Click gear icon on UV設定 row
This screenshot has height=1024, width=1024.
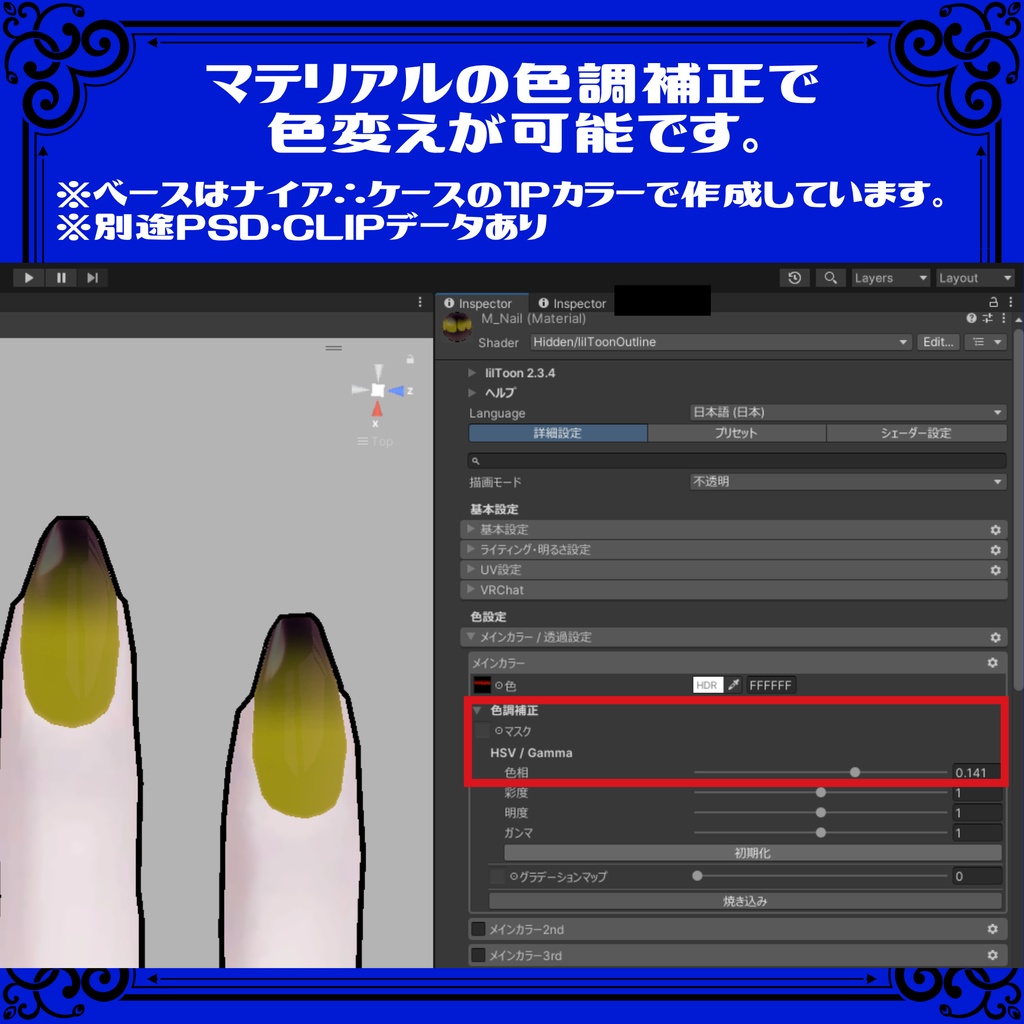995,570
